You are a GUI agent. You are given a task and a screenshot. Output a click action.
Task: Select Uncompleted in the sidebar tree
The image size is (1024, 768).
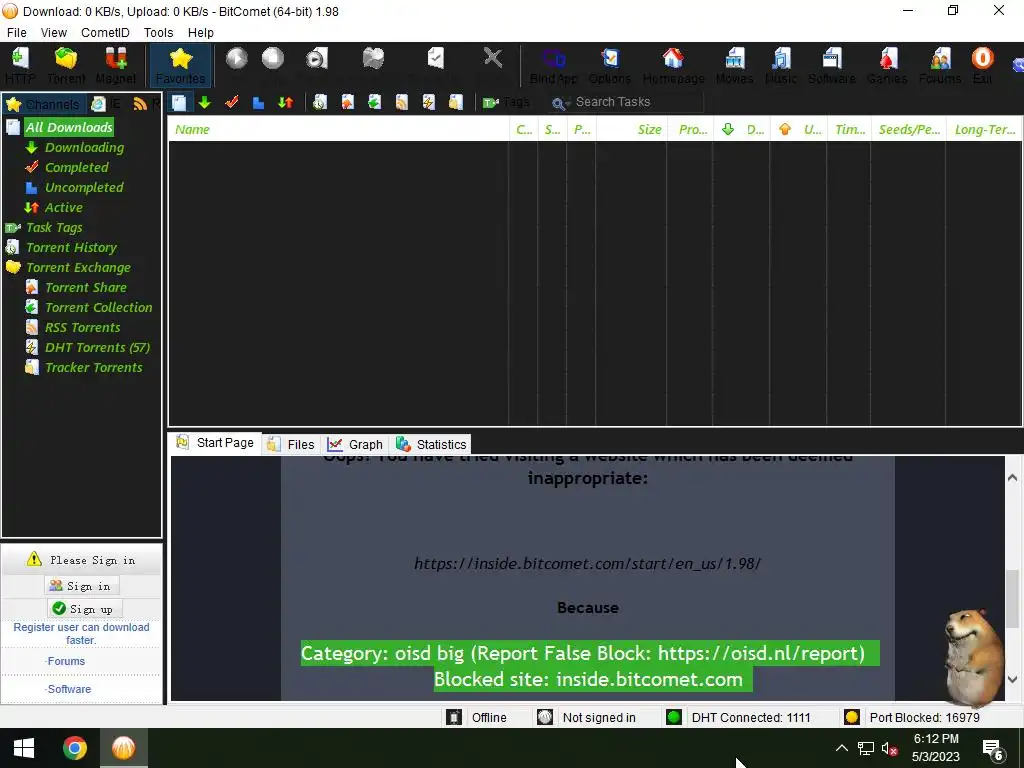(84, 187)
